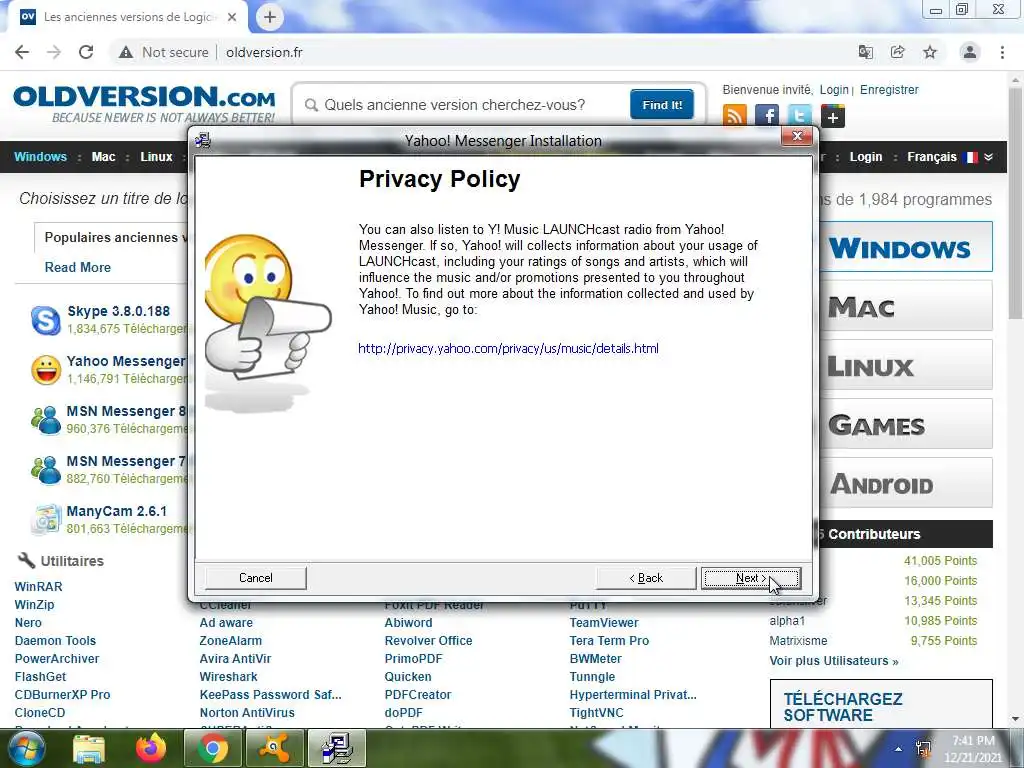
Task: Click the Not secure warning icon
Action: [125, 52]
